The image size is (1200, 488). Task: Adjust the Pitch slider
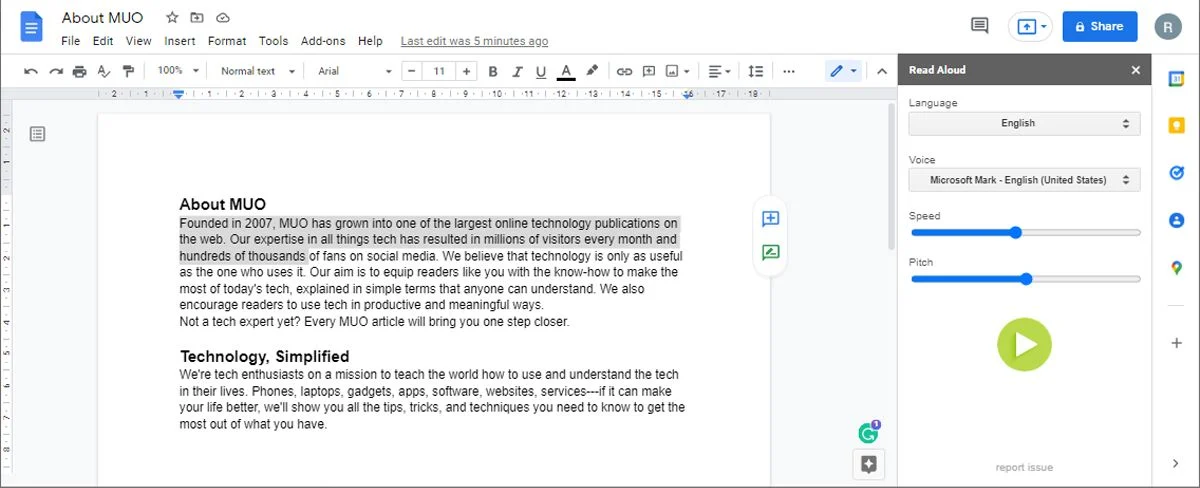point(1025,279)
